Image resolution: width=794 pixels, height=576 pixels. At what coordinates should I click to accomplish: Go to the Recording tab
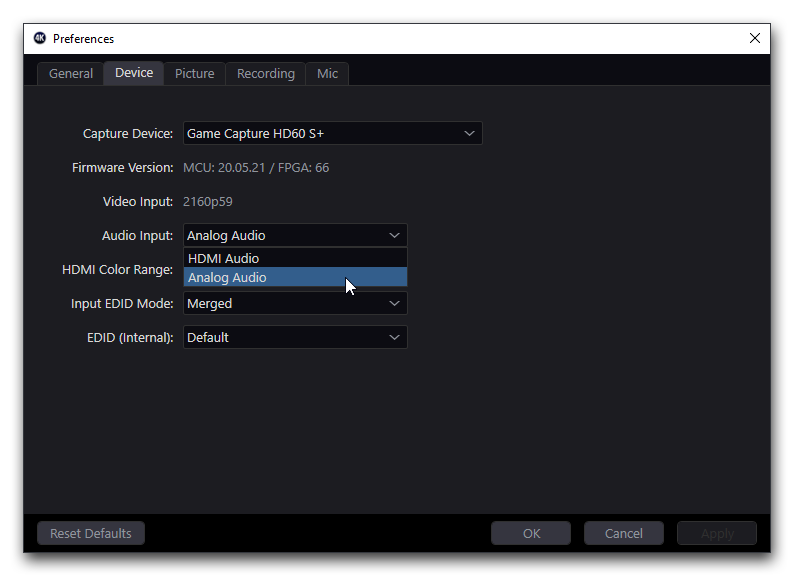[x=265, y=73]
